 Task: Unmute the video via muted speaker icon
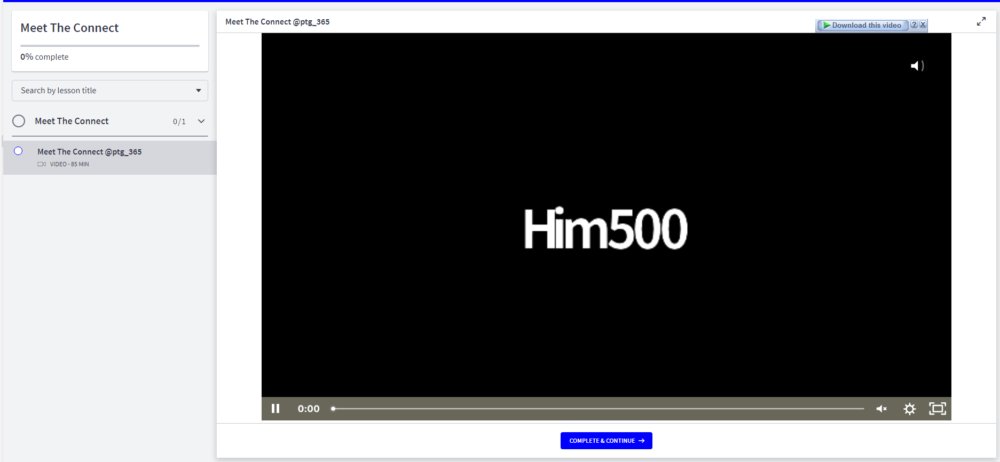[x=881, y=408]
